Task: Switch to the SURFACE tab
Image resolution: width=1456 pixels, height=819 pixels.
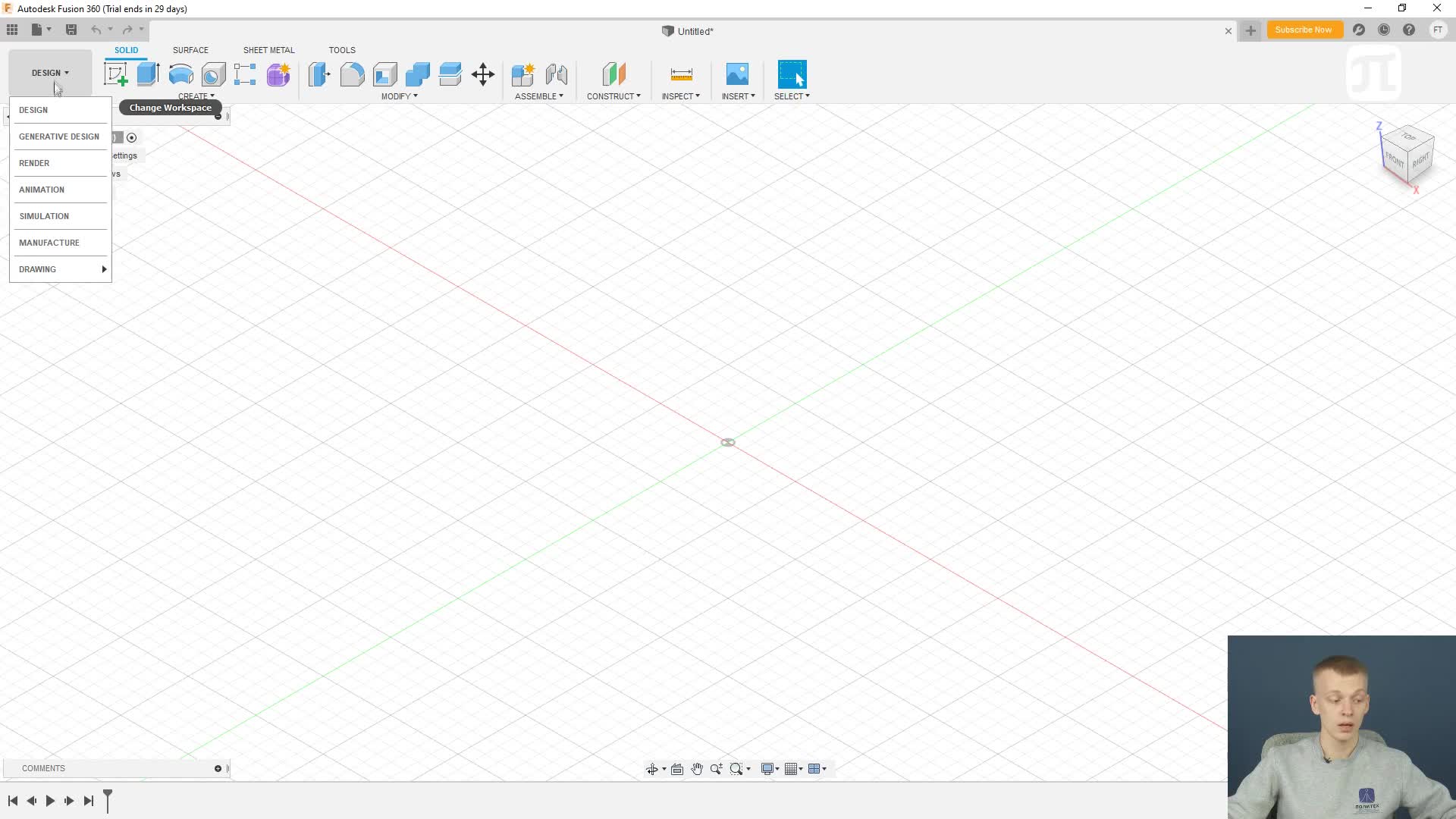Action: coord(190,50)
